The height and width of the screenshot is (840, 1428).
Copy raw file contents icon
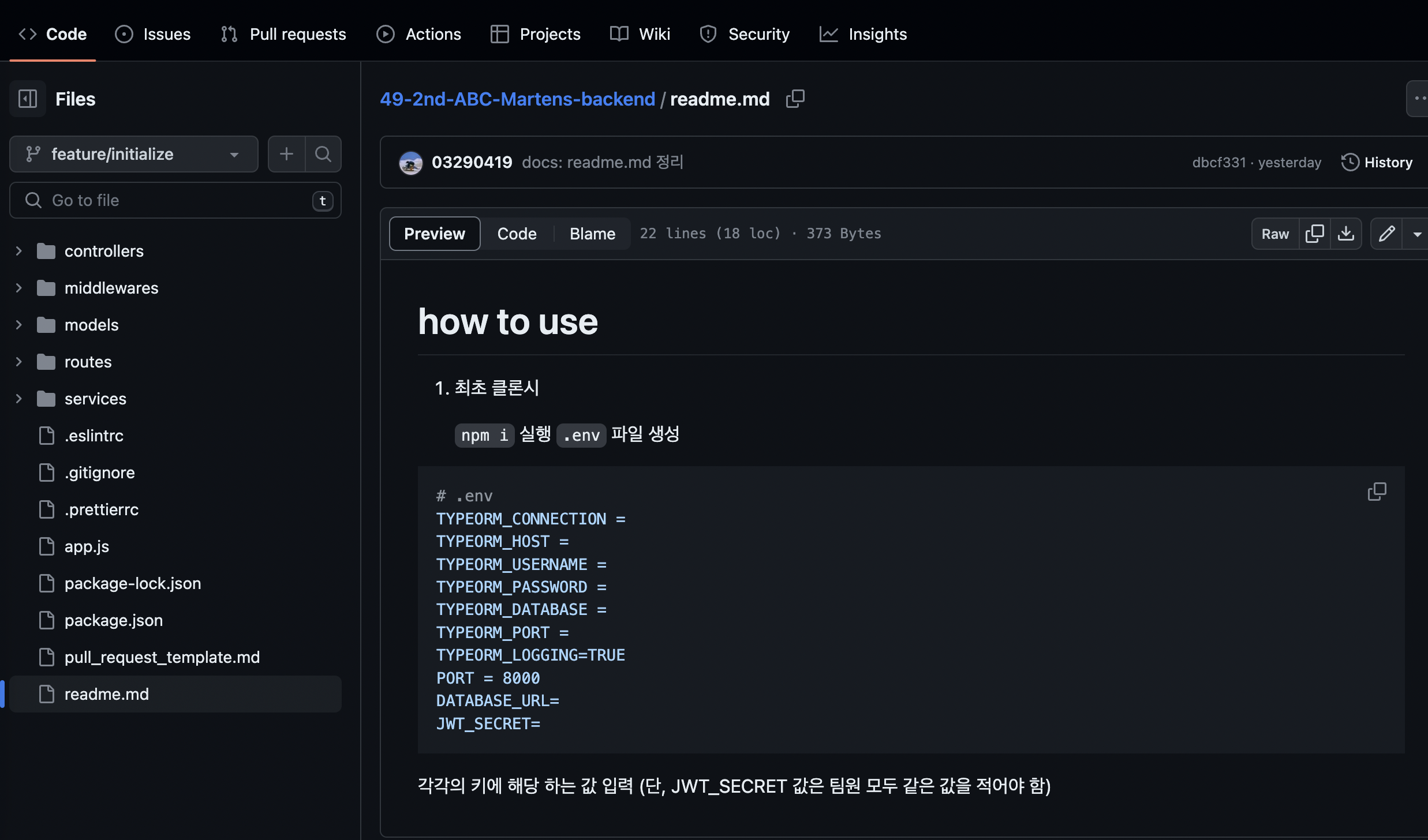point(1314,234)
